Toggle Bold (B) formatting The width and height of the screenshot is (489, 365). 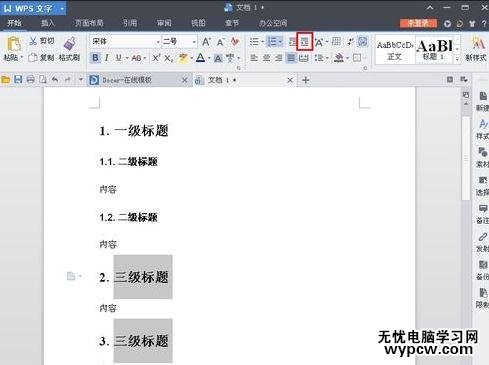[95, 58]
